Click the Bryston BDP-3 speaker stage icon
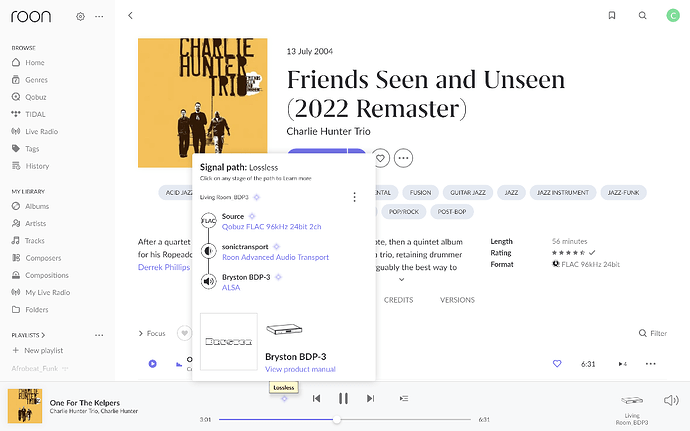The image size is (690, 431). tap(209, 281)
